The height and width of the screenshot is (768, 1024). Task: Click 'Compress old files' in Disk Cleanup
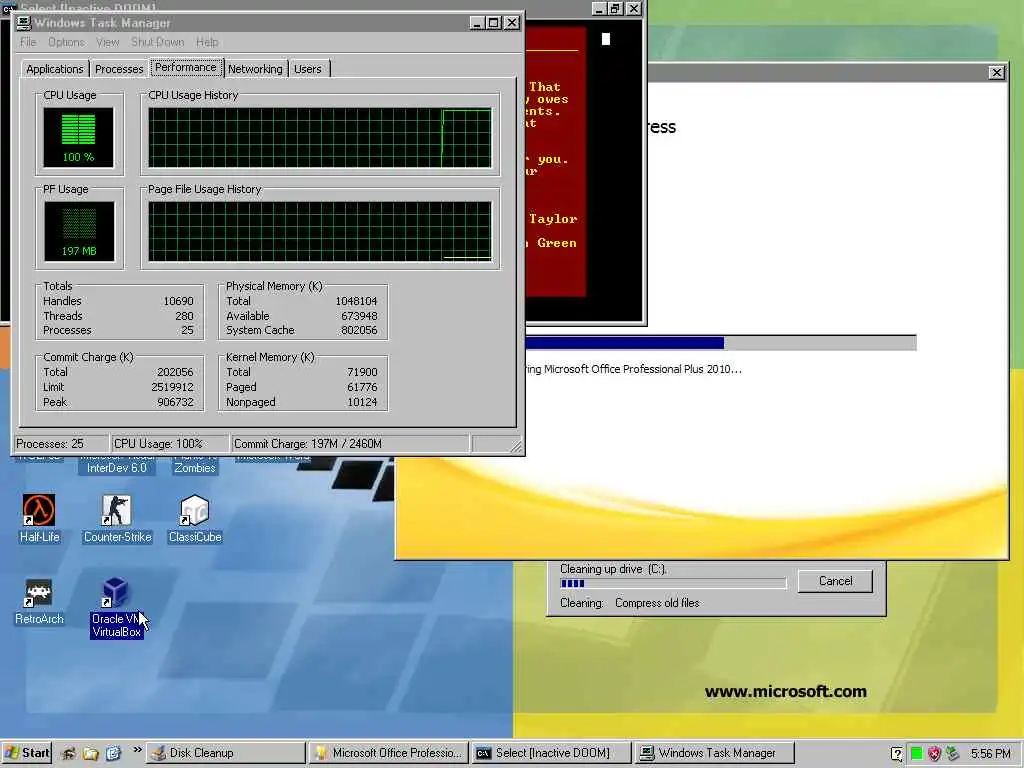point(657,603)
